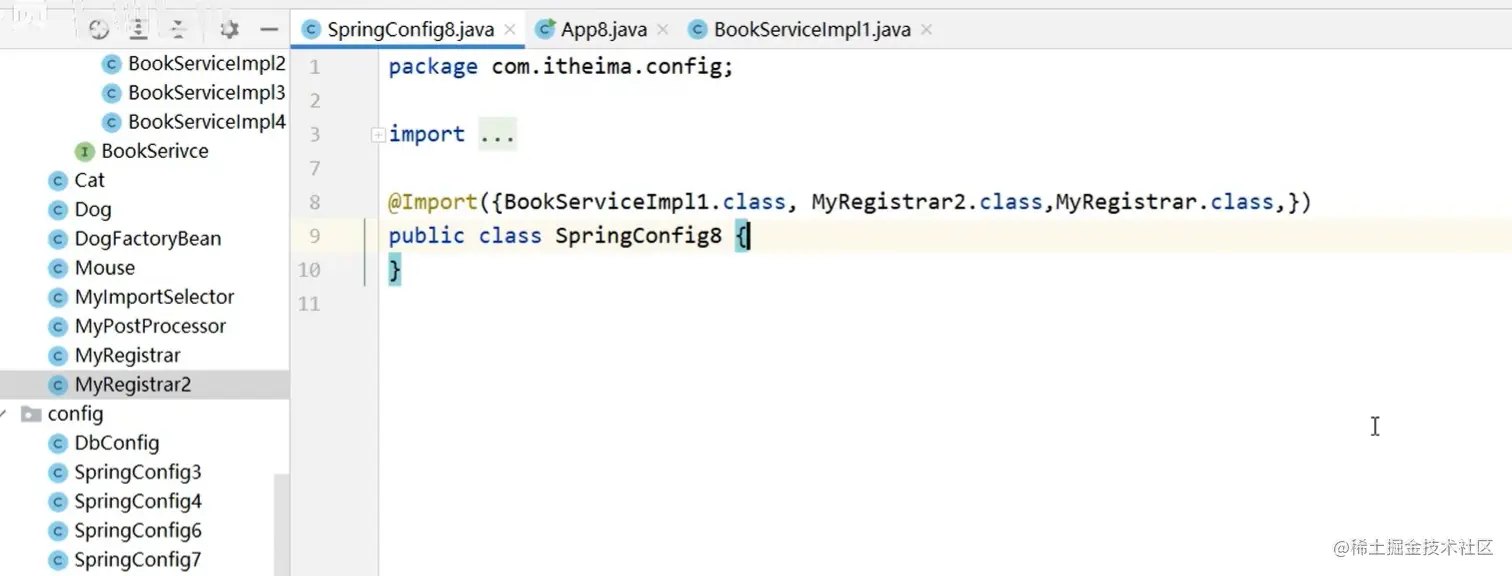The image size is (1512, 576).
Task: Click the class icon beside Cat
Action: (57, 180)
